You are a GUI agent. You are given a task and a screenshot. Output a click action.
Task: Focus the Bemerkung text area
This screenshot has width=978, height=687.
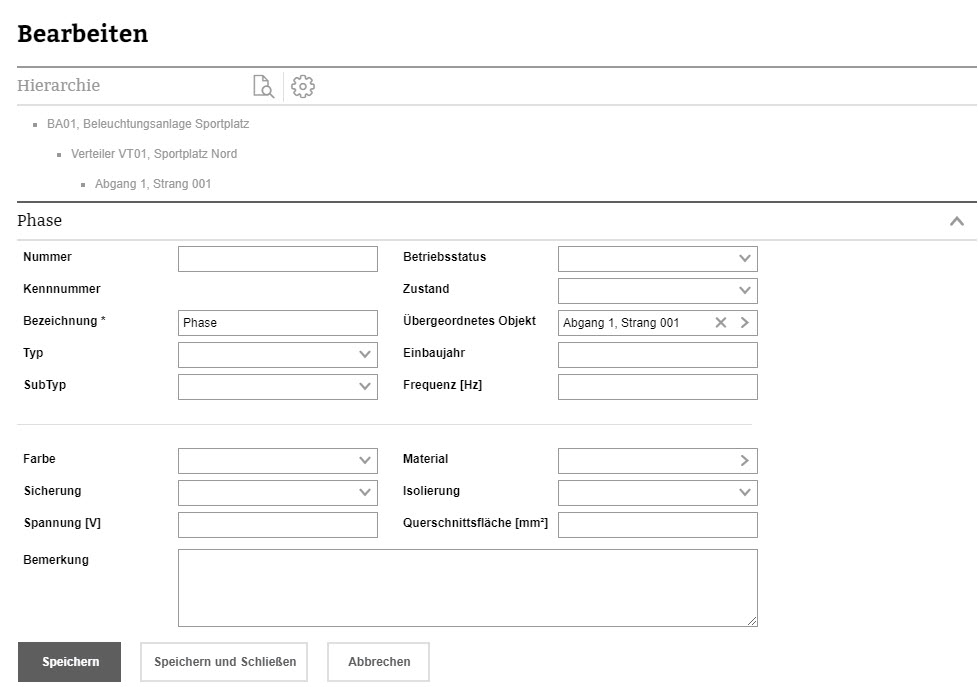tap(467, 588)
